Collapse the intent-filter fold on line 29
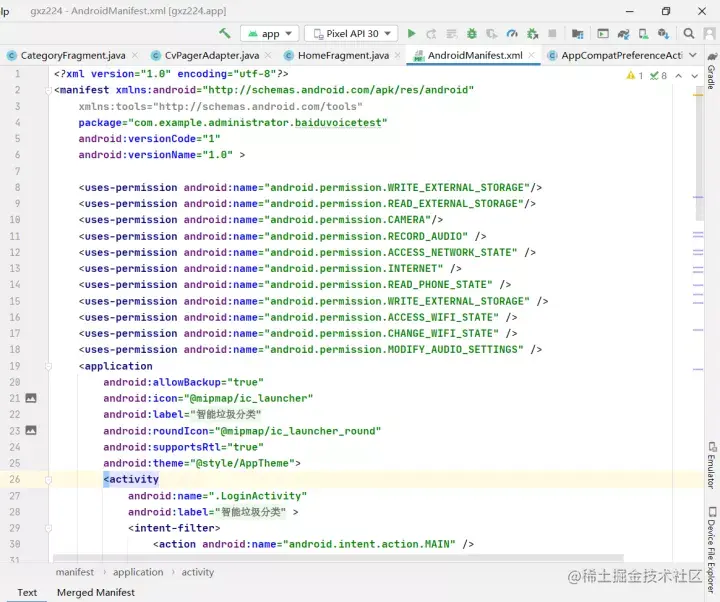 pyautogui.click(x=48, y=529)
